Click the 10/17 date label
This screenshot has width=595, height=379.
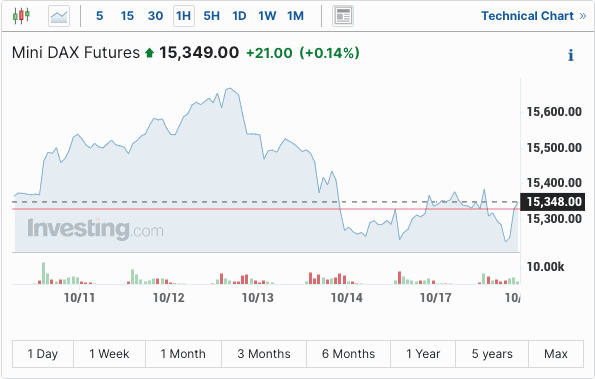click(x=436, y=298)
